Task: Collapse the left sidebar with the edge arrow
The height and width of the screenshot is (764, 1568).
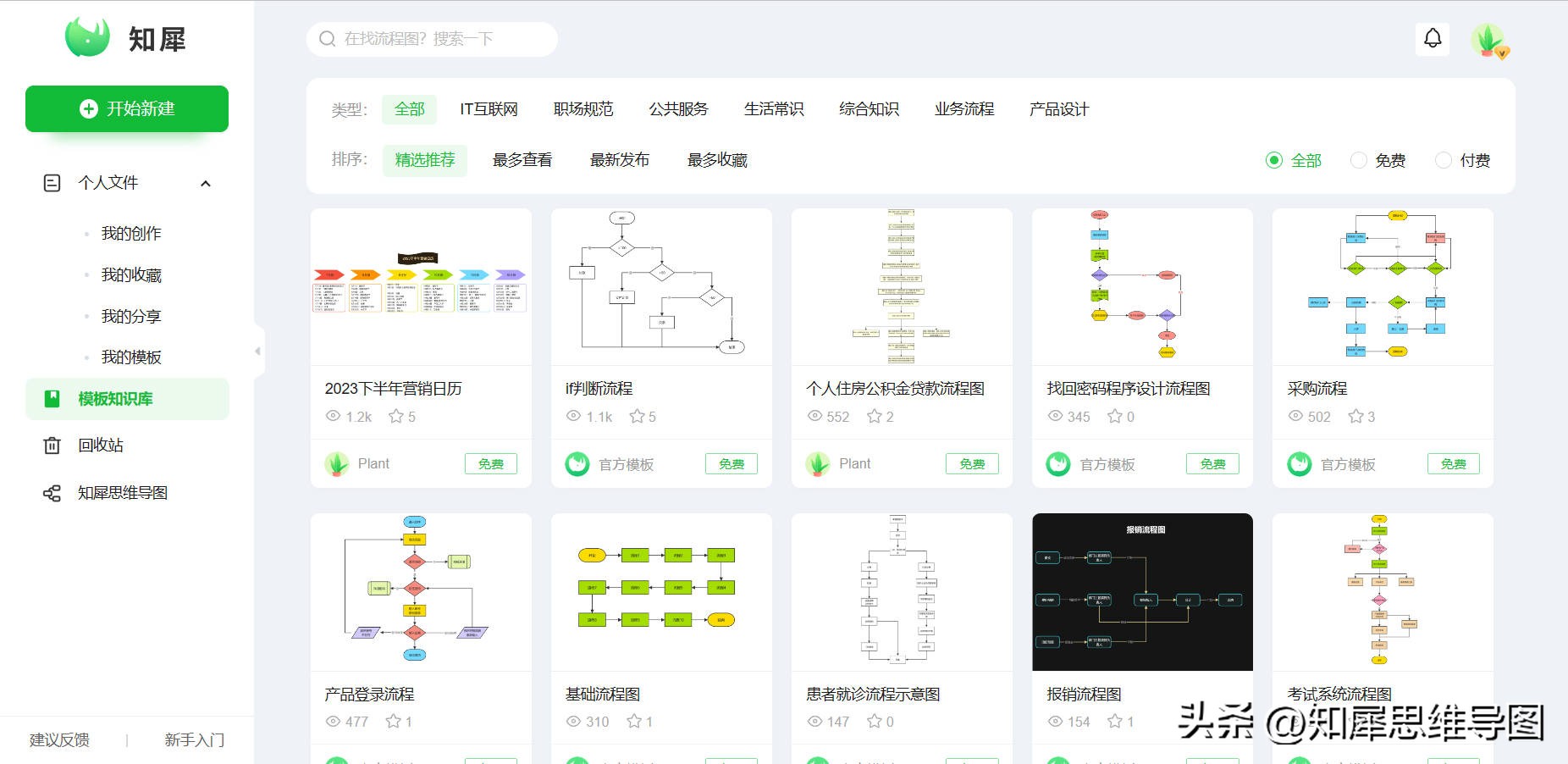Action: (257, 351)
